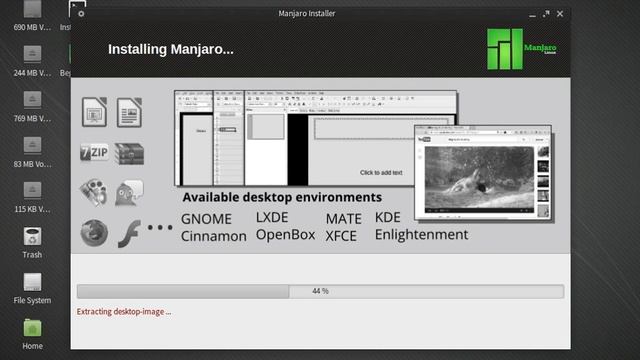Click the LibreOffice Impress presentation icon
Image resolution: width=640 pixels, height=360 pixels.
94,112
